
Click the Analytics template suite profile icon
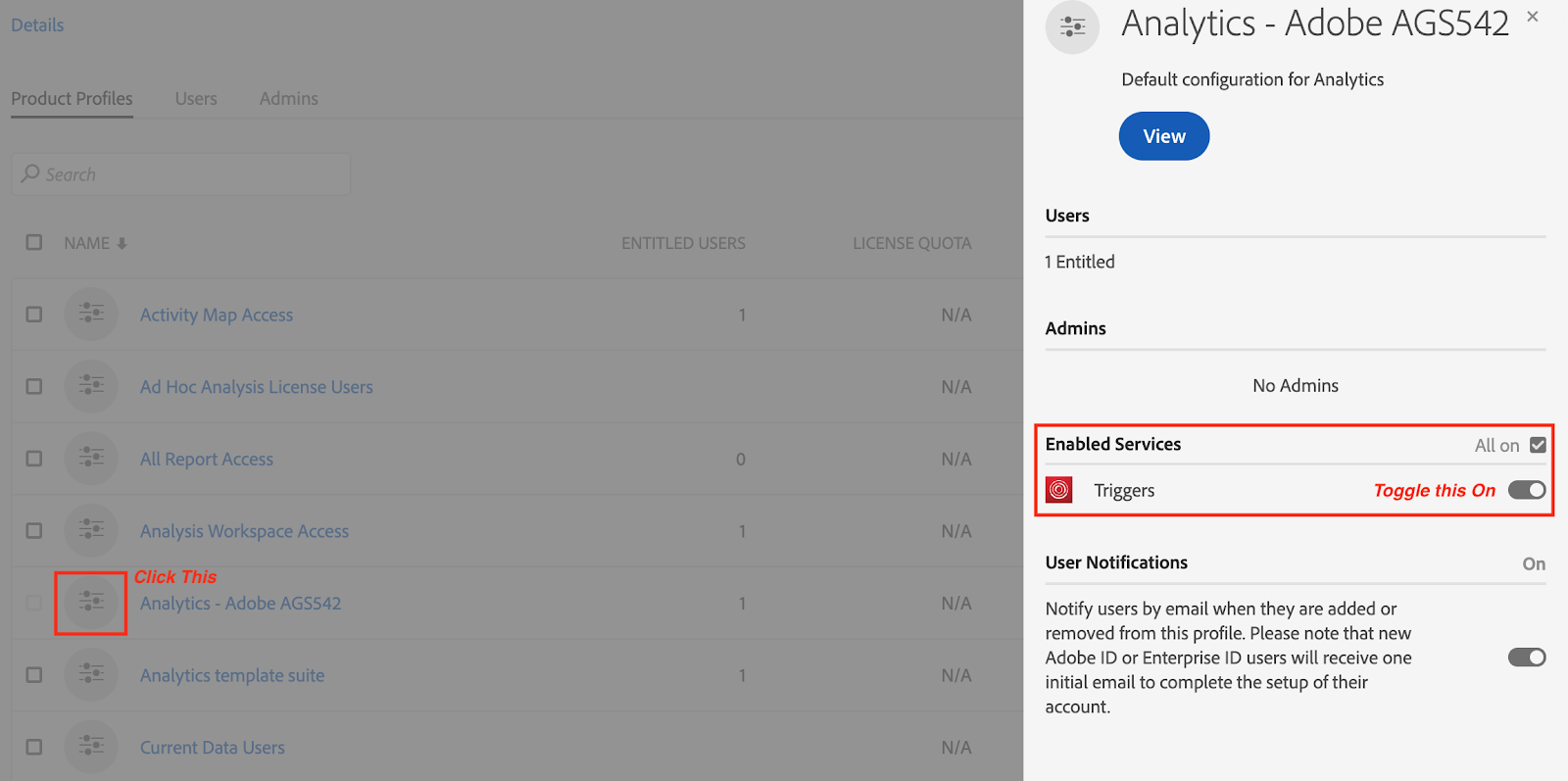coord(91,674)
